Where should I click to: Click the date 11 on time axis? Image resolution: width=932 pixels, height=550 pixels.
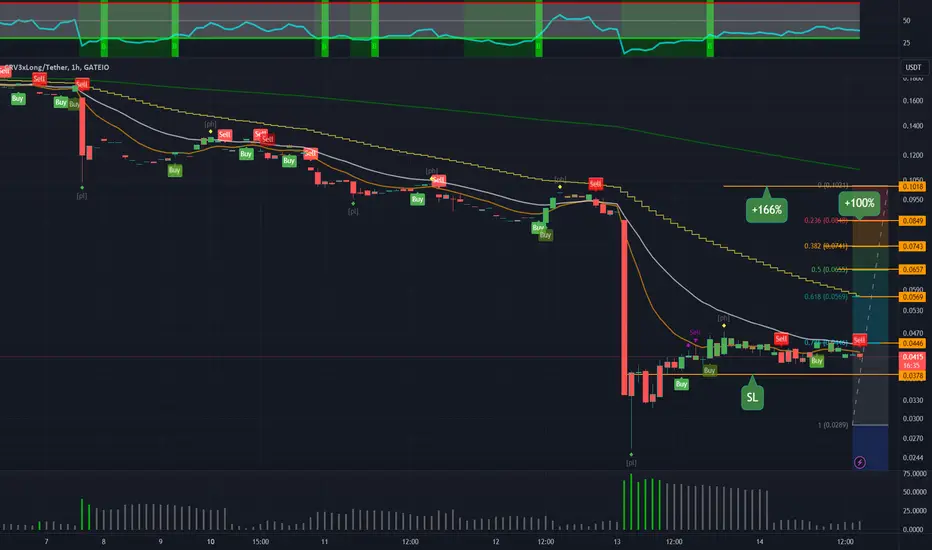[x=325, y=542]
